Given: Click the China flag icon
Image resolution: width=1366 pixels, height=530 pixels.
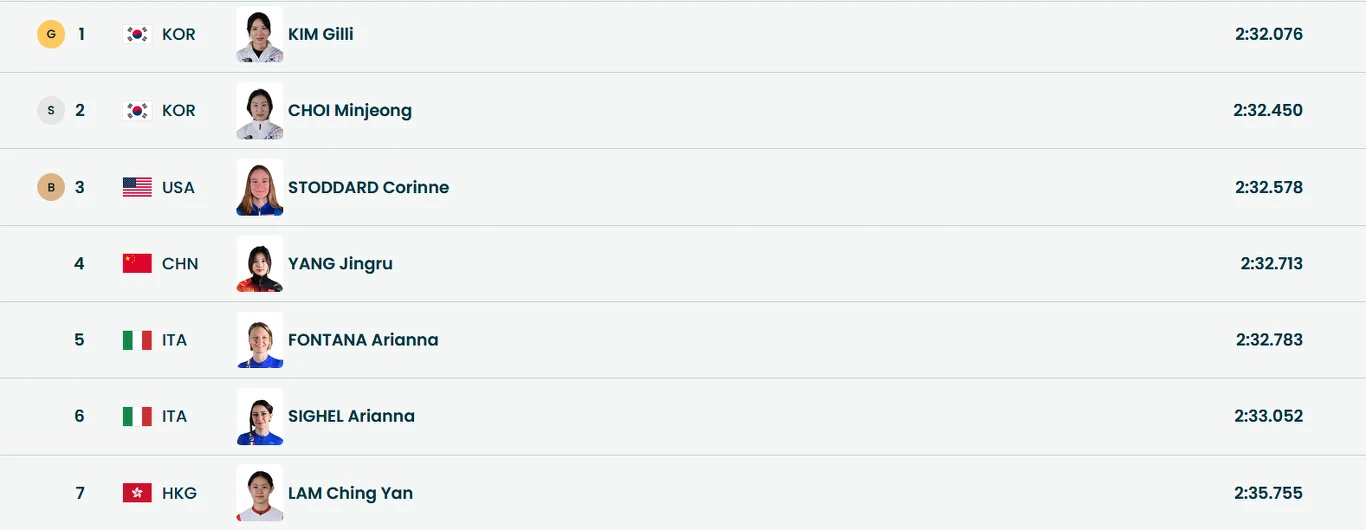Looking at the screenshot, I should pyautogui.click(x=137, y=263).
